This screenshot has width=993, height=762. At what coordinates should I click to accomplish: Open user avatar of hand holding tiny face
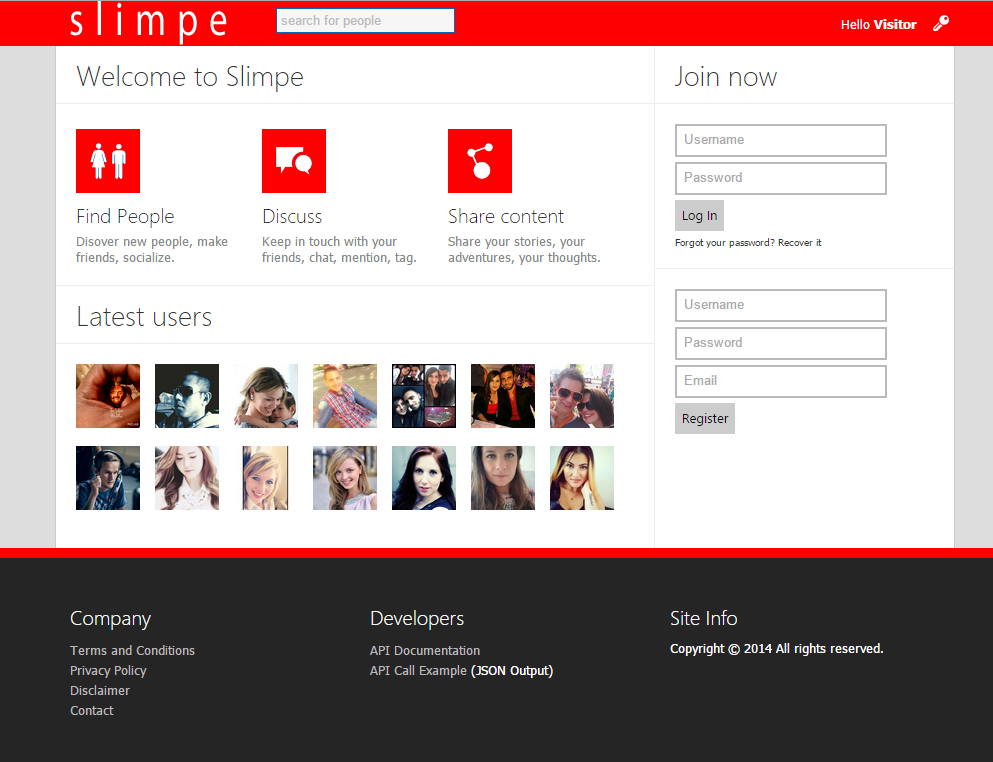108,396
